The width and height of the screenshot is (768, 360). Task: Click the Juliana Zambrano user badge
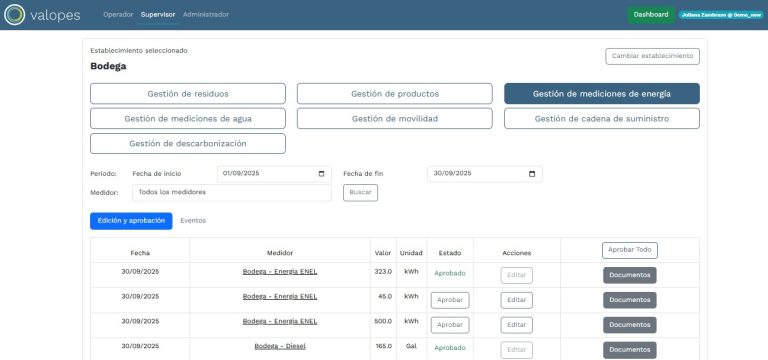point(721,15)
